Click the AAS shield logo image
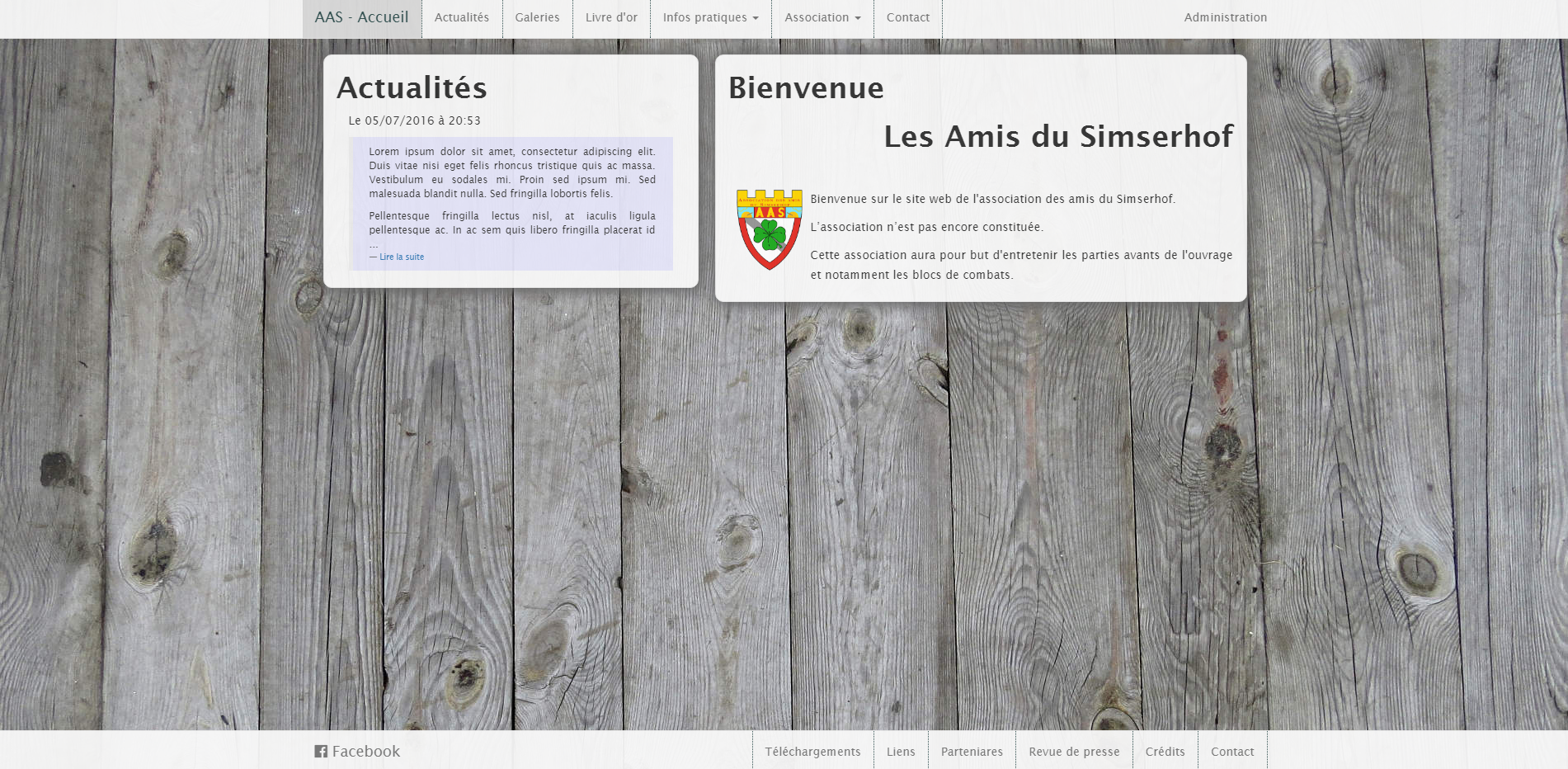The height and width of the screenshot is (769, 1568). (769, 229)
